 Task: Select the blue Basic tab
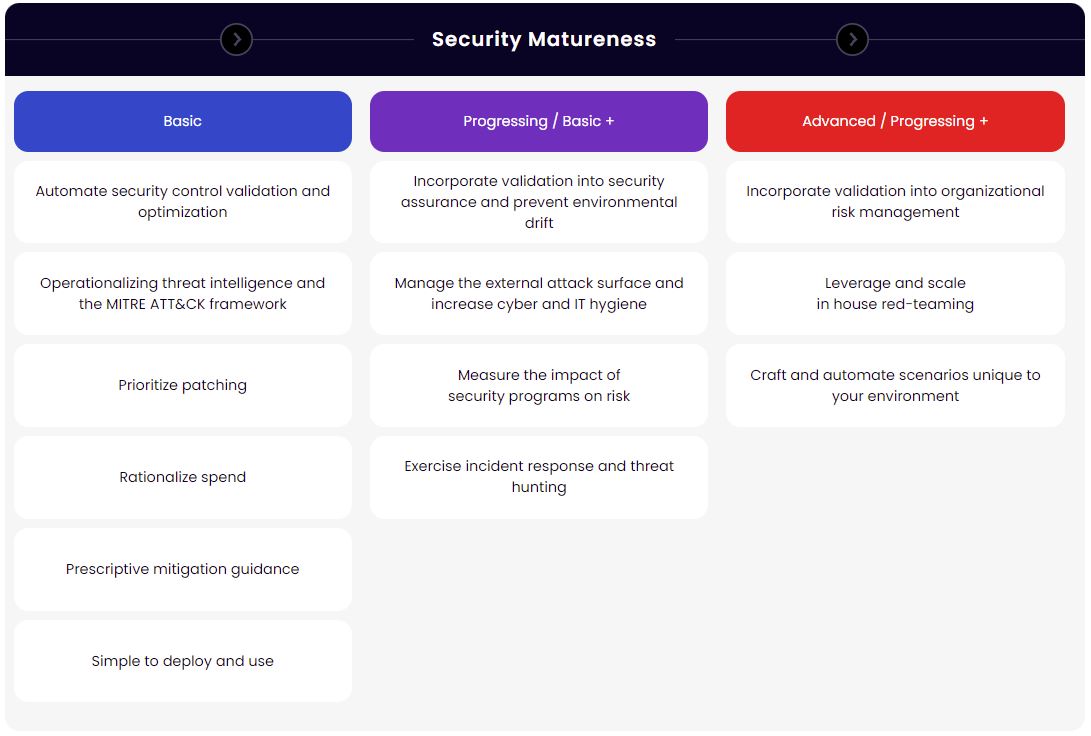tap(183, 121)
